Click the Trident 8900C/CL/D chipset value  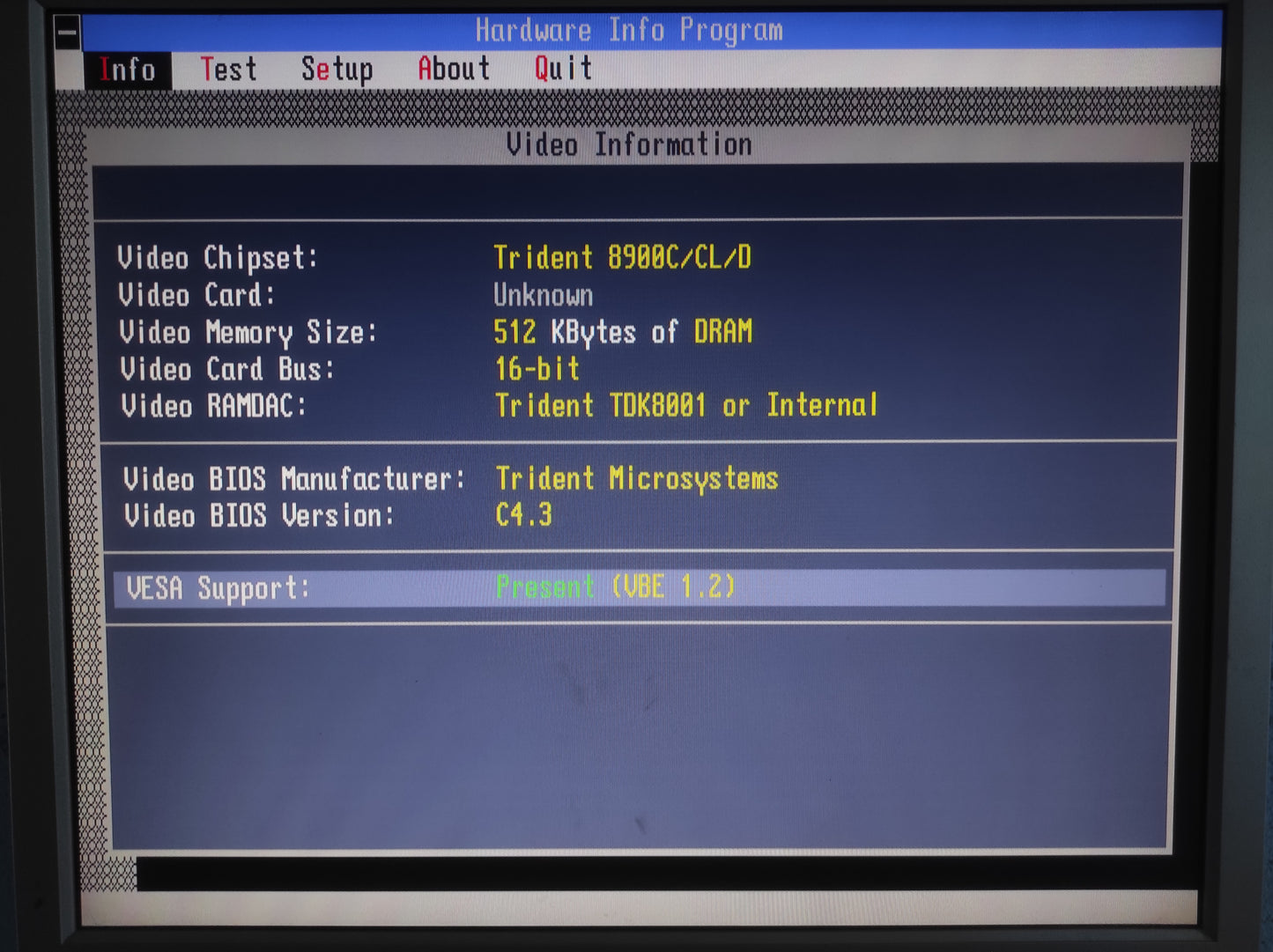622,257
